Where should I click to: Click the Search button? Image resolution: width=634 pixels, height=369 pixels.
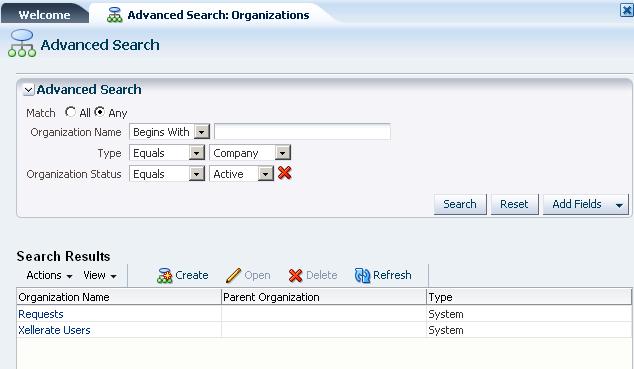(460, 204)
